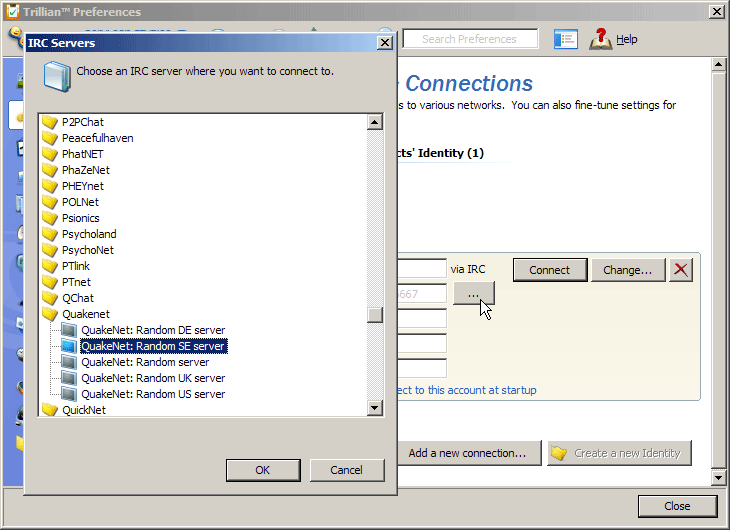Choose QuakeNet: Random US server
The height and width of the screenshot is (530, 730).
[153, 394]
